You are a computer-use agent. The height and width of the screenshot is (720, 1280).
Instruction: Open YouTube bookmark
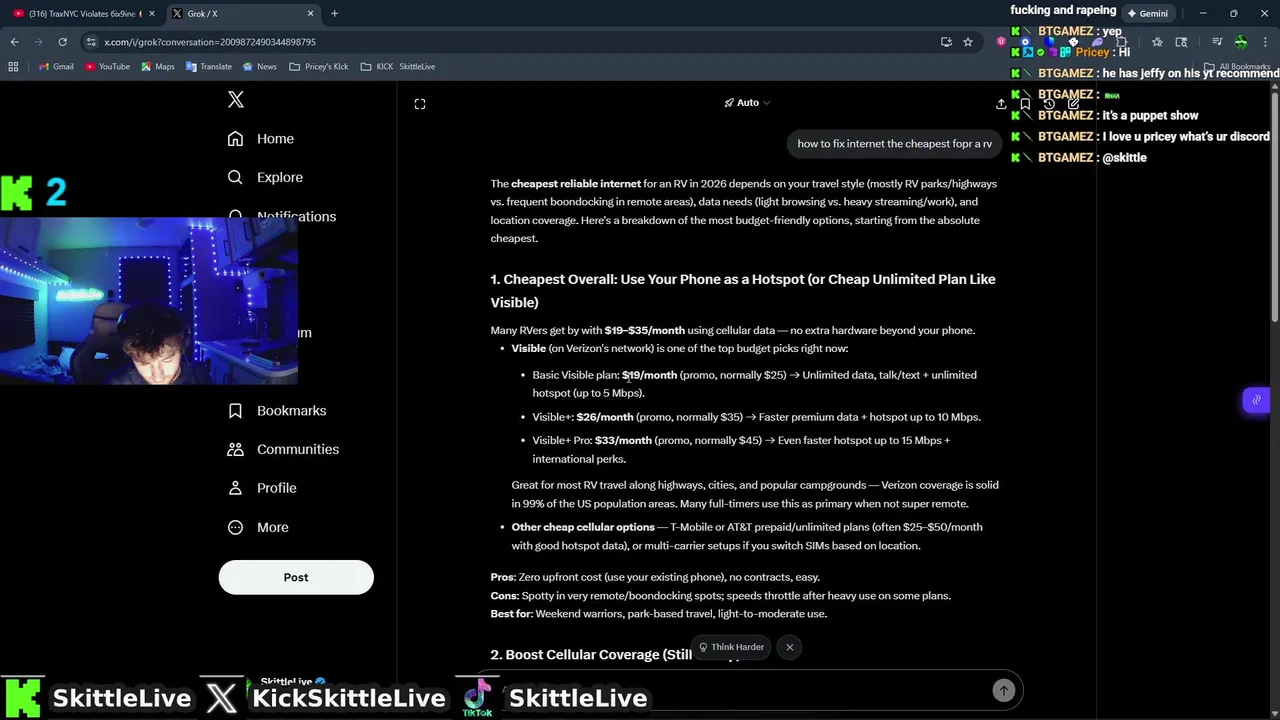(x=107, y=67)
